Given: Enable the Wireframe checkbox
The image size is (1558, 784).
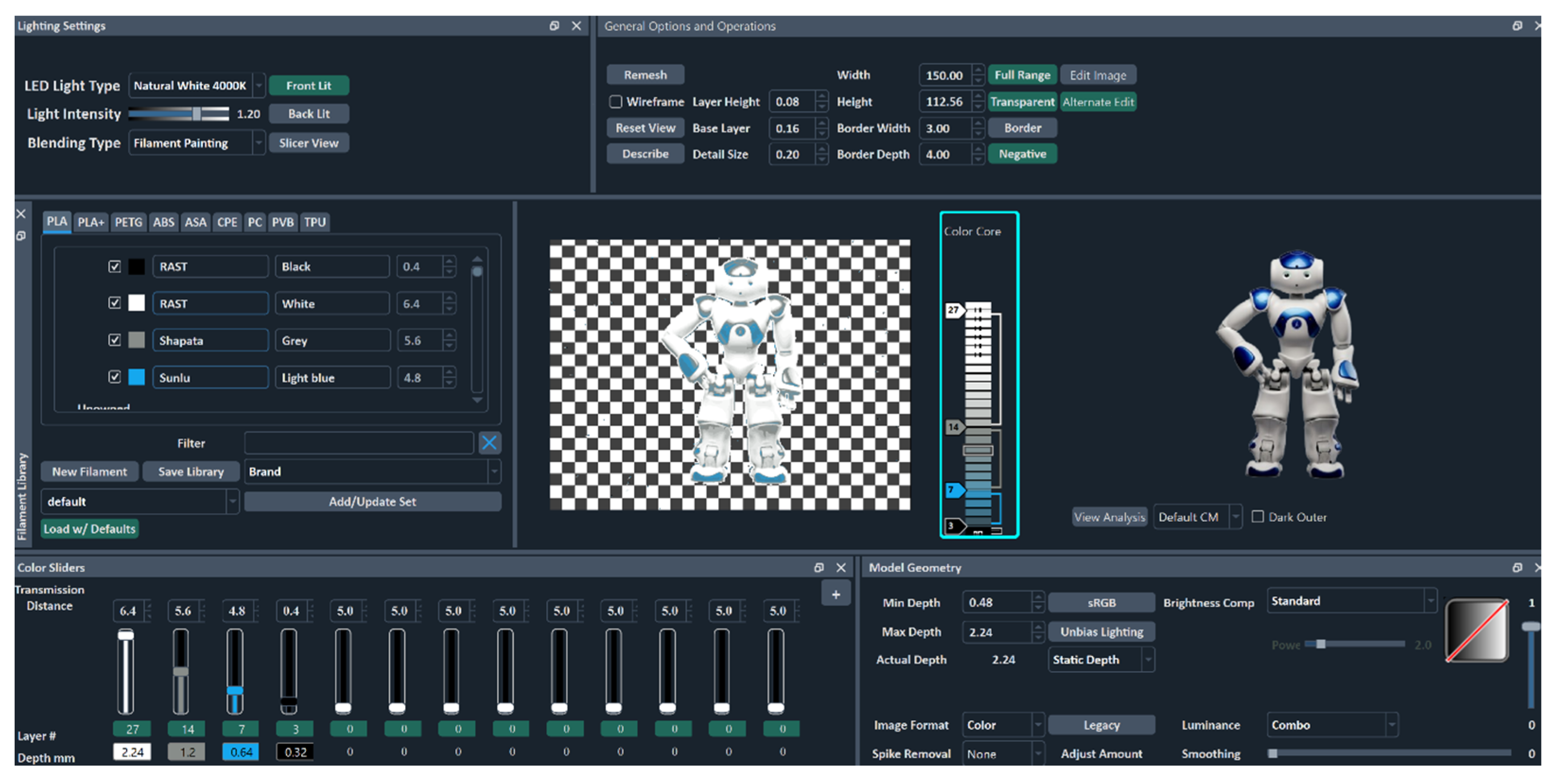Looking at the screenshot, I should click(615, 102).
